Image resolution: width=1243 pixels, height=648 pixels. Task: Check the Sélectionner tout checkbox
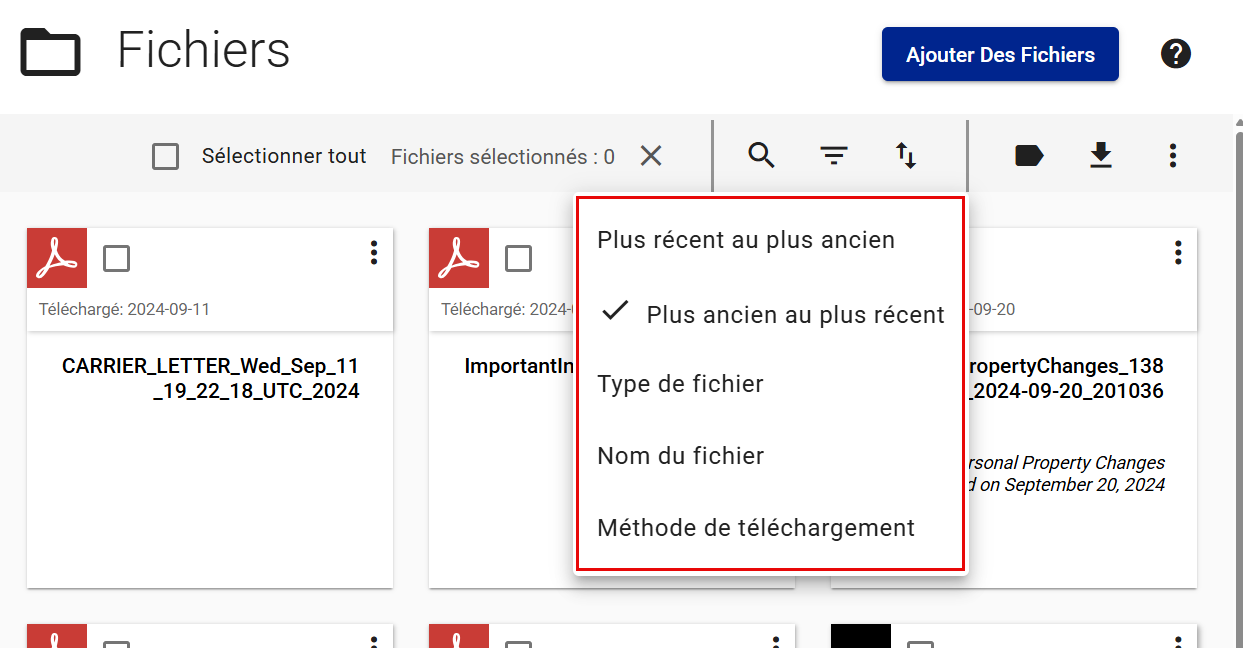click(x=166, y=157)
